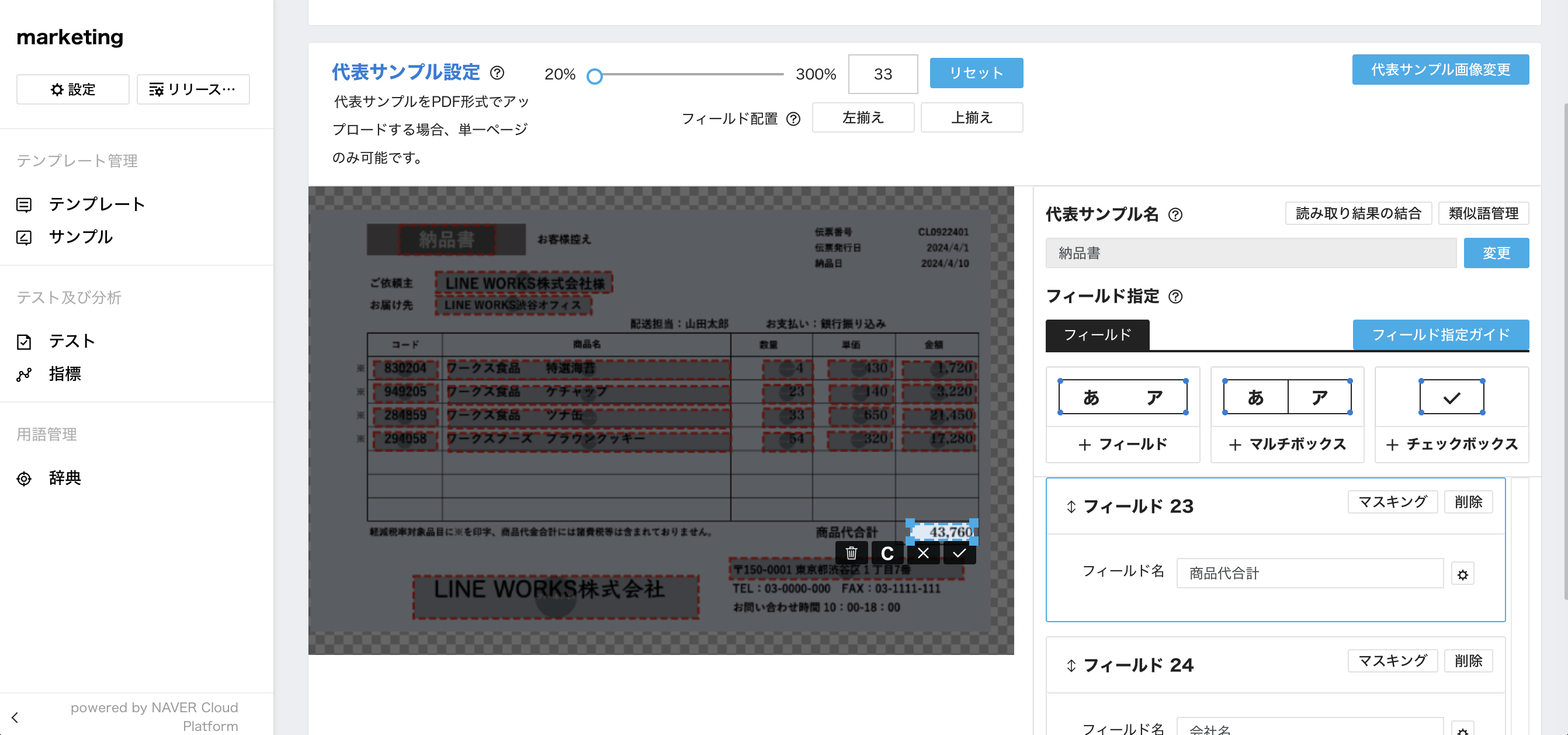This screenshot has width=1568, height=735.
Task: Click 代表サンプル画像変更 button
Action: pyautogui.click(x=1439, y=70)
